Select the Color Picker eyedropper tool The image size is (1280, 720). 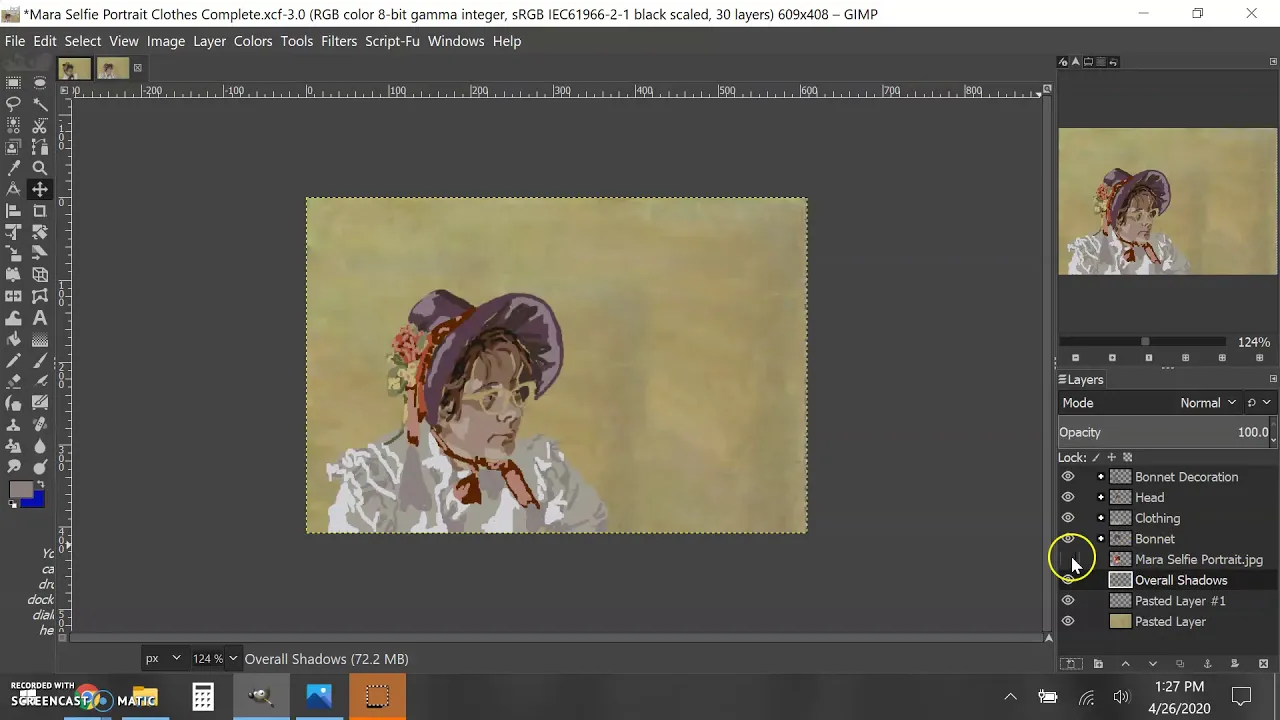coord(13,168)
